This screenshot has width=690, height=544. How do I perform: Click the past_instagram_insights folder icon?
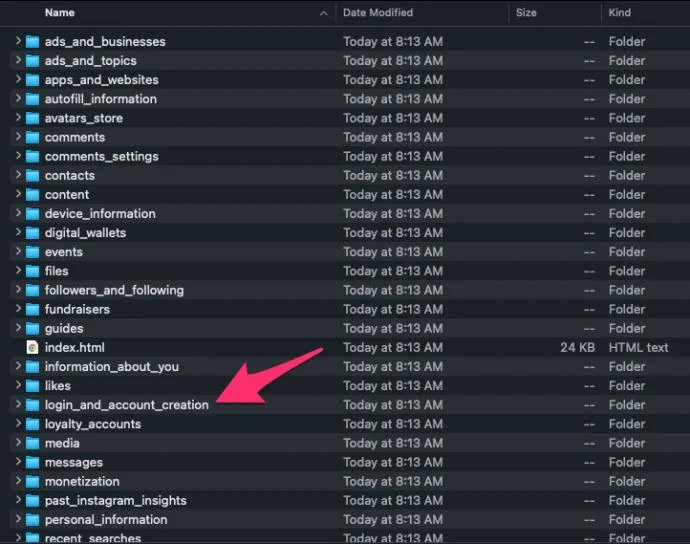tap(33, 501)
